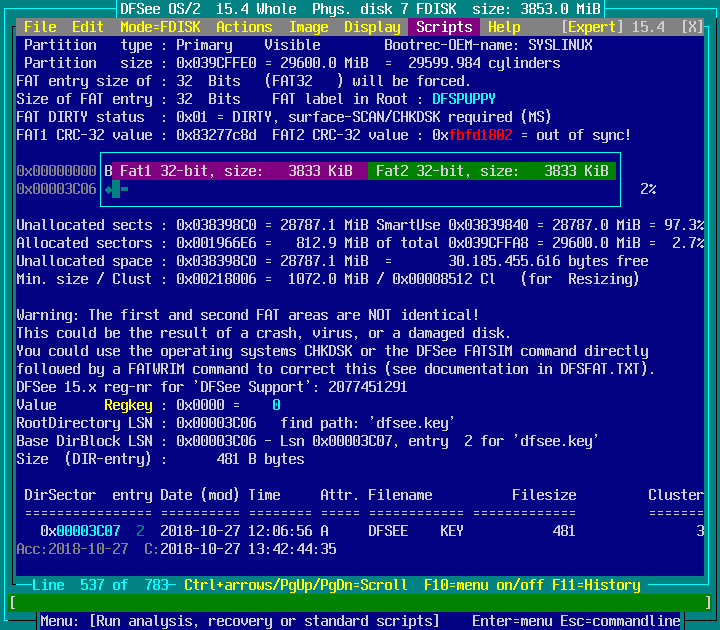Click the position marker in the disk map
Screen dimensions: 720x630
(116, 189)
